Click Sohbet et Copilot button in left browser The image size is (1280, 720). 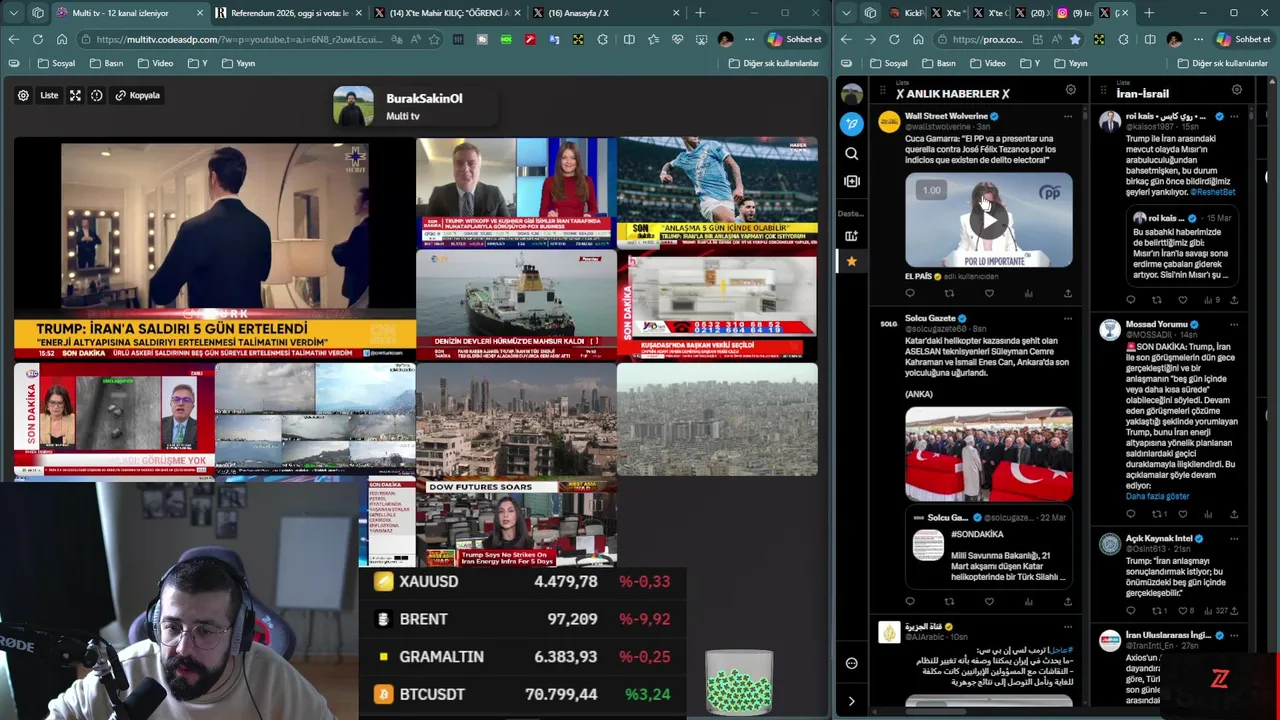[795, 39]
